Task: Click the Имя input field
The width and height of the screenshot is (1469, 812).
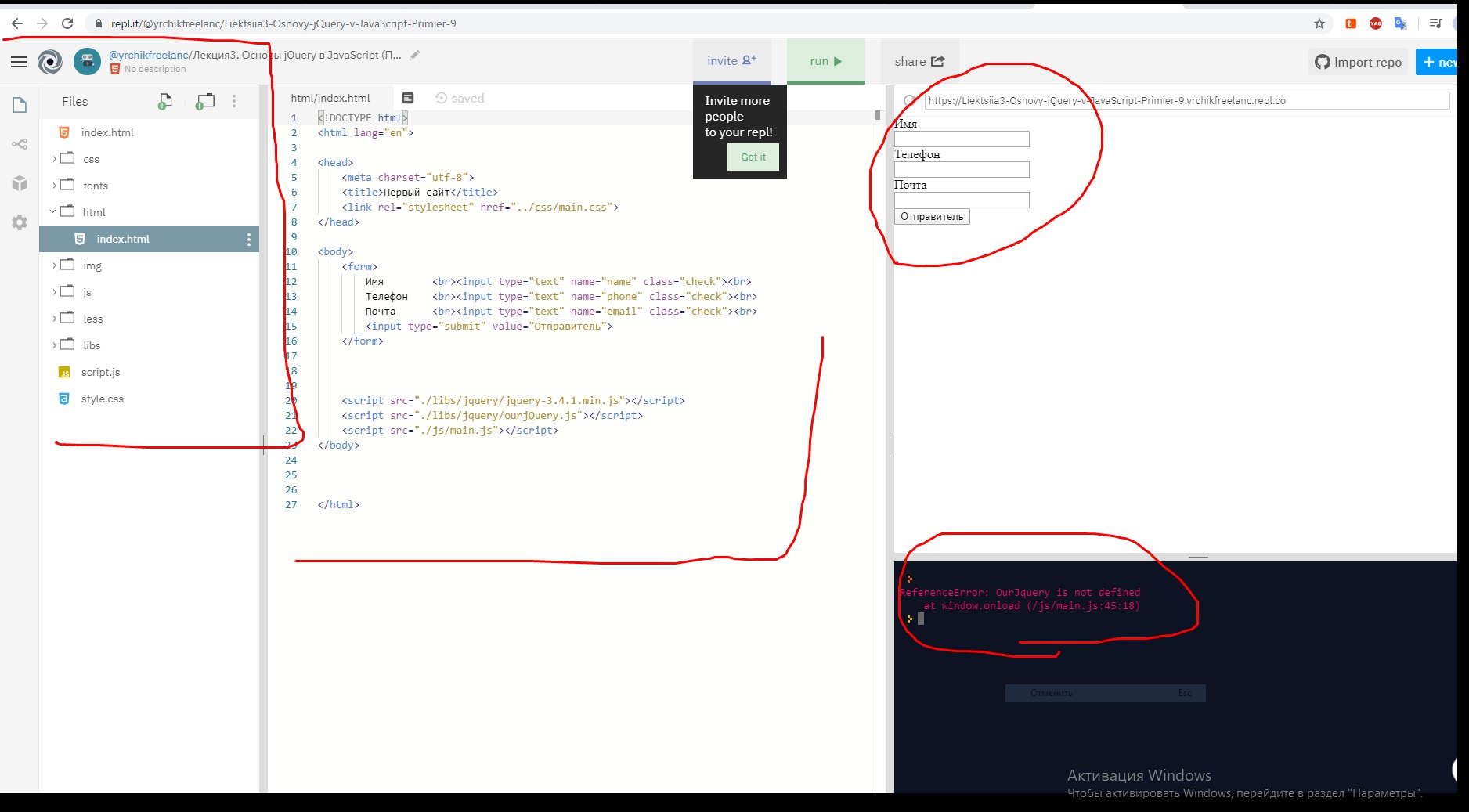Action: coord(962,139)
